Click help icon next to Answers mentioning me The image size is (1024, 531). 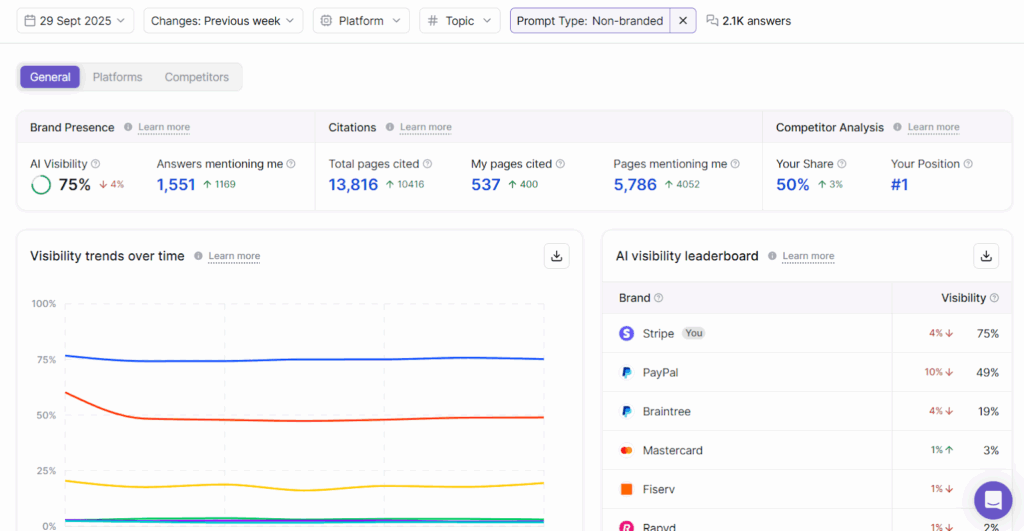[x=291, y=164]
